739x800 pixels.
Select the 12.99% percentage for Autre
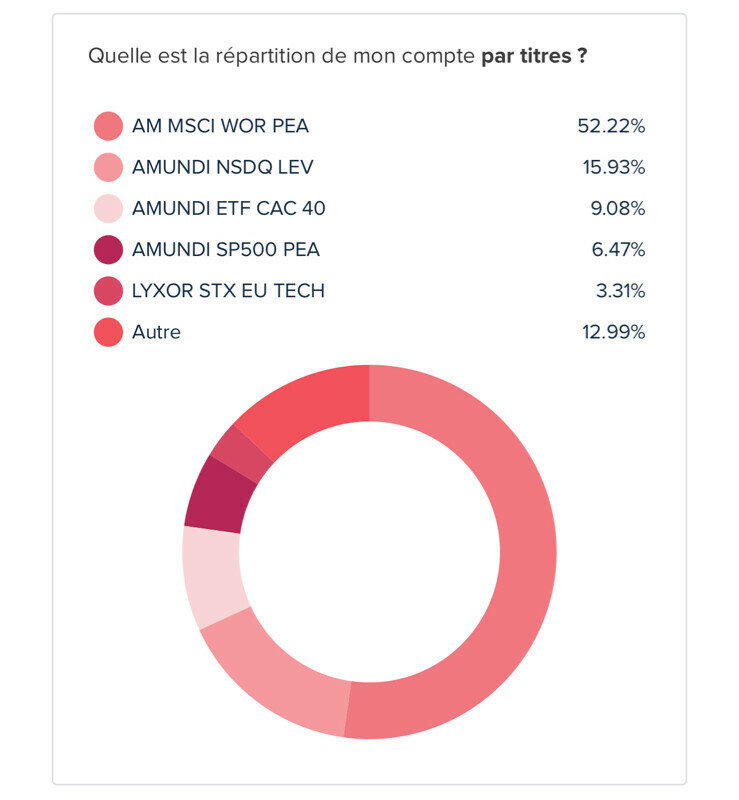coord(613,332)
